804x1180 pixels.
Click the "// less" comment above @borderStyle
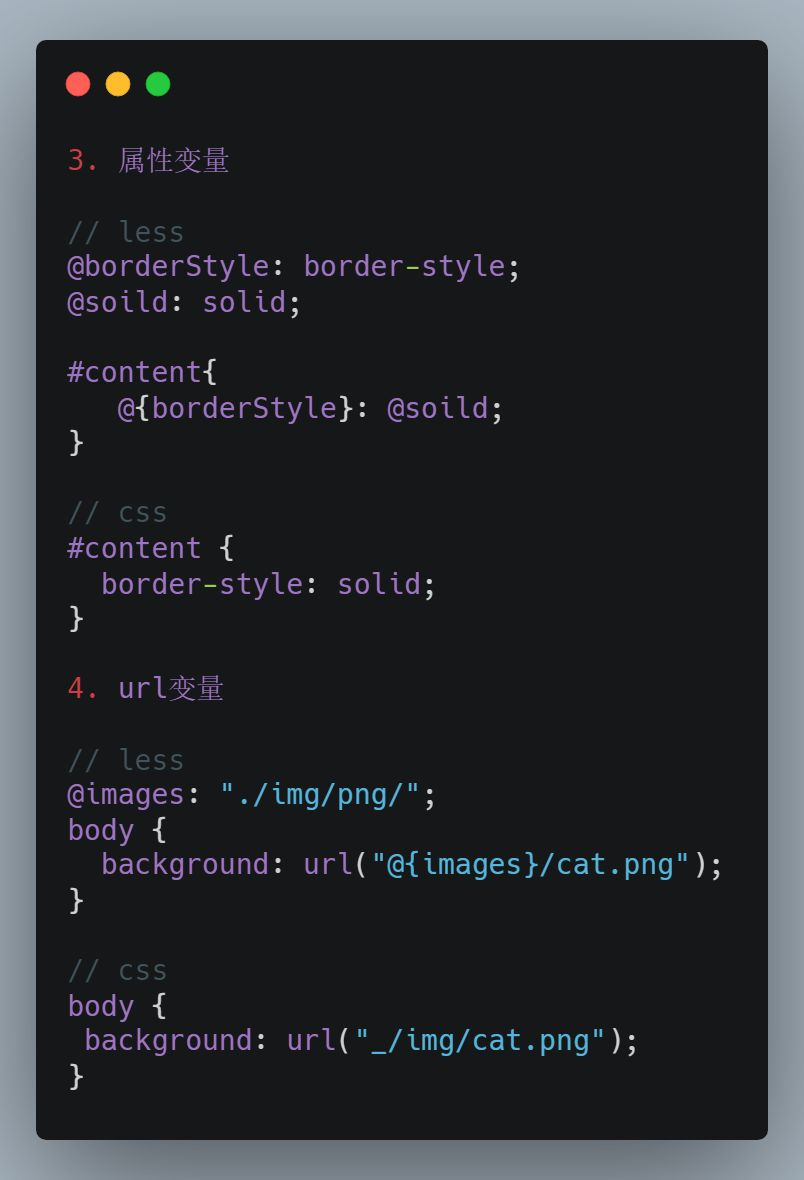coord(126,232)
